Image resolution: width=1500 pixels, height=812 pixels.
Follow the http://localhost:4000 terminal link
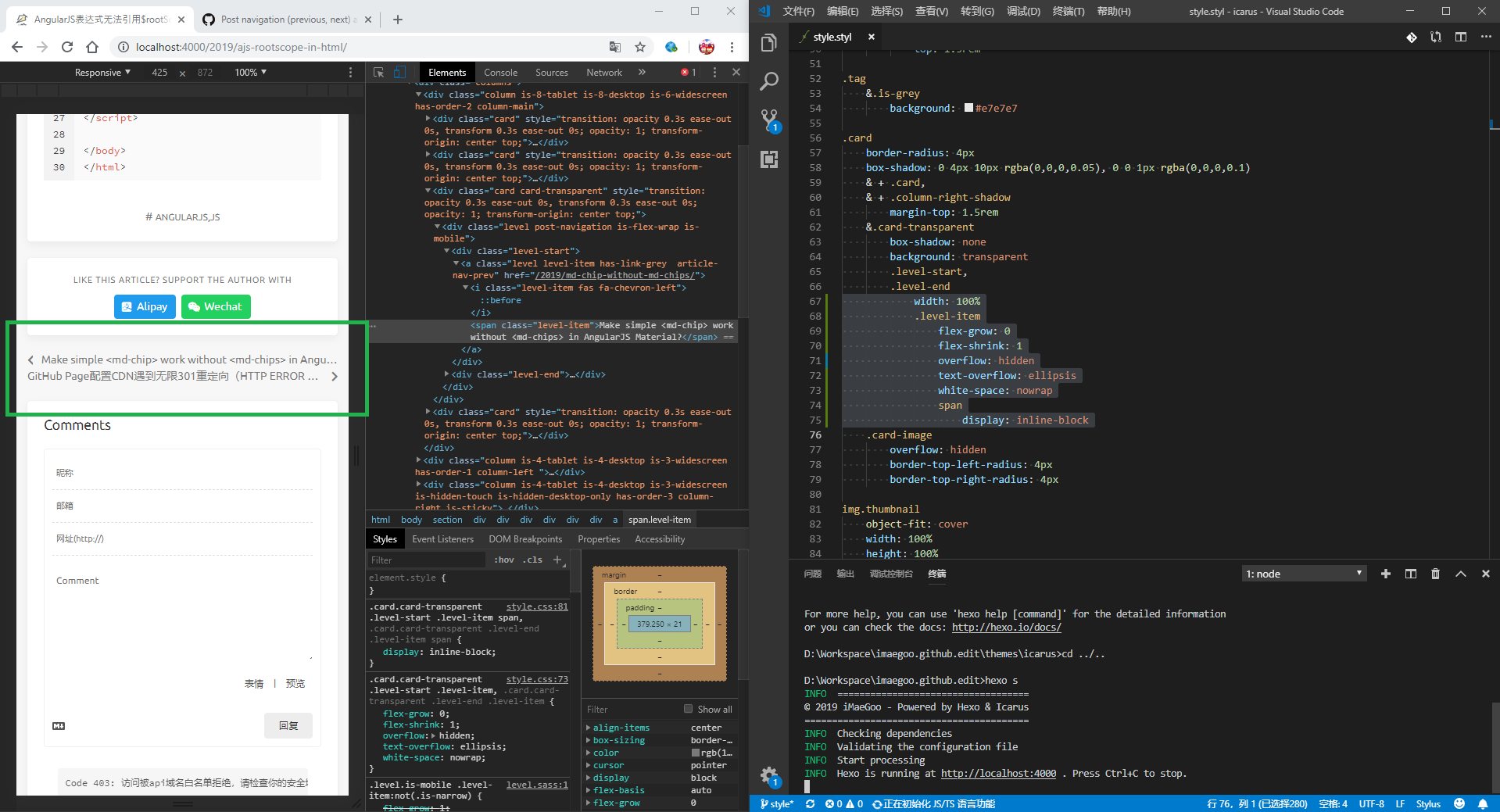(x=998, y=773)
